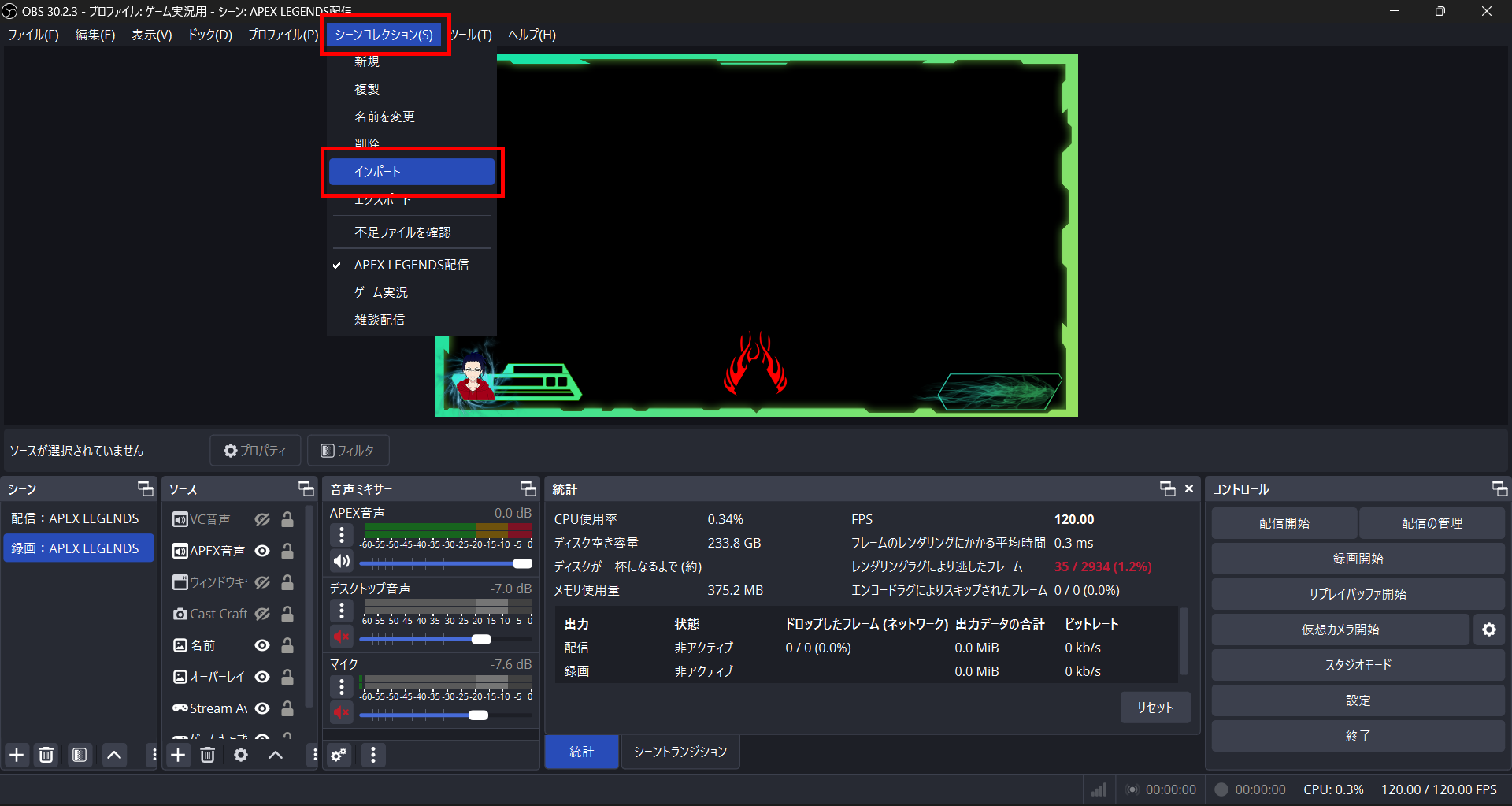Click 配信開始 button
1512x806 pixels.
tap(1284, 523)
